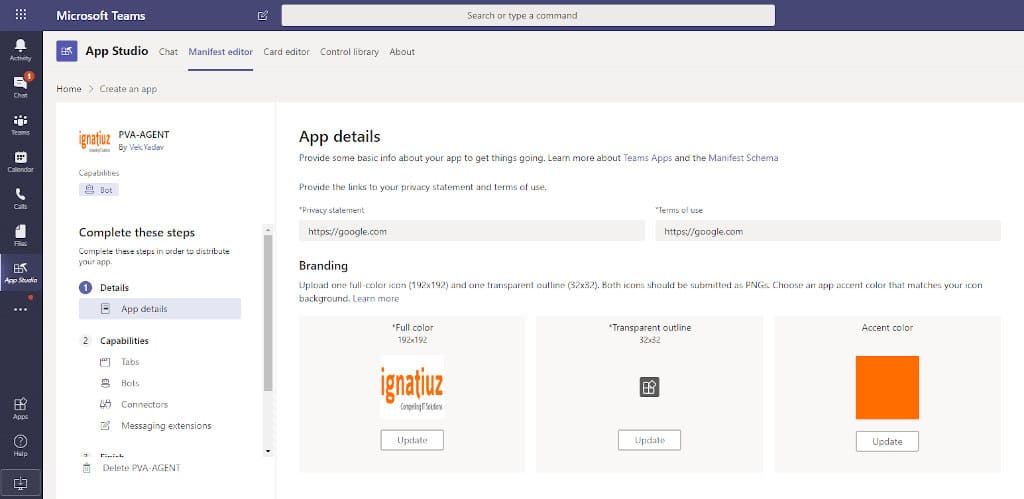Update the Accent color
The width and height of the screenshot is (1024, 499).
tap(888, 442)
